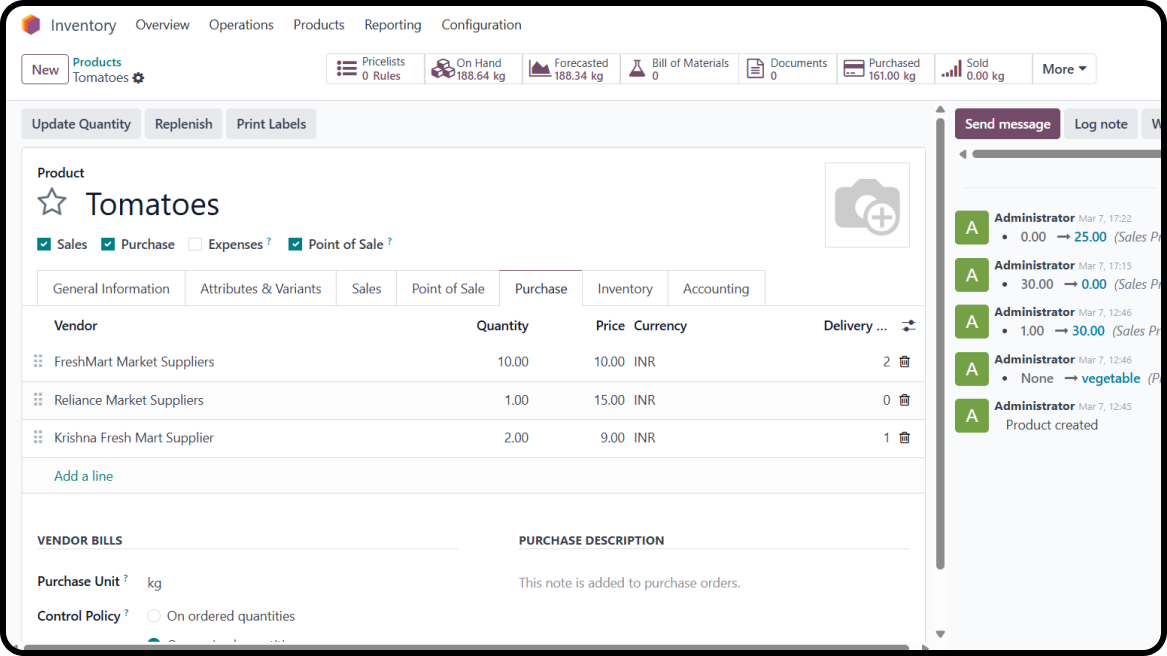The height and width of the screenshot is (656, 1167).
Task: Open the Reporting menu
Action: (x=392, y=25)
